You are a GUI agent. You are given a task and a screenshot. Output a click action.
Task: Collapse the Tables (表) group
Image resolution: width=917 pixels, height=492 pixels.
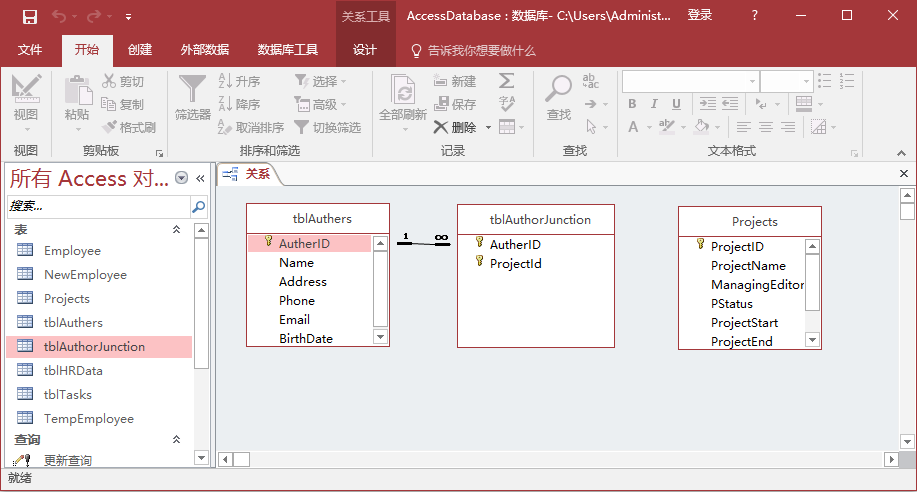[x=176, y=230]
